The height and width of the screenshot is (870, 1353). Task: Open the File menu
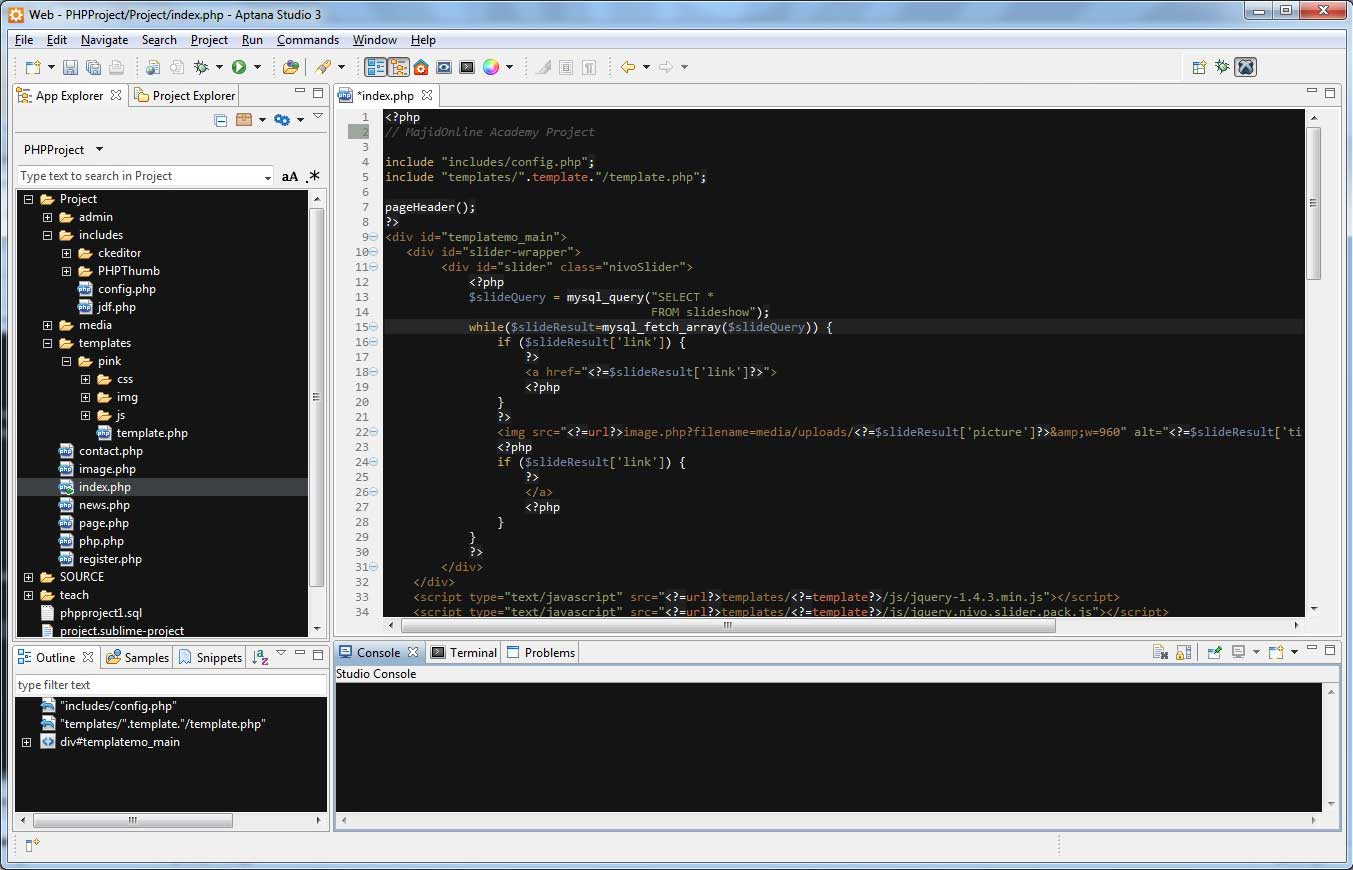24,40
